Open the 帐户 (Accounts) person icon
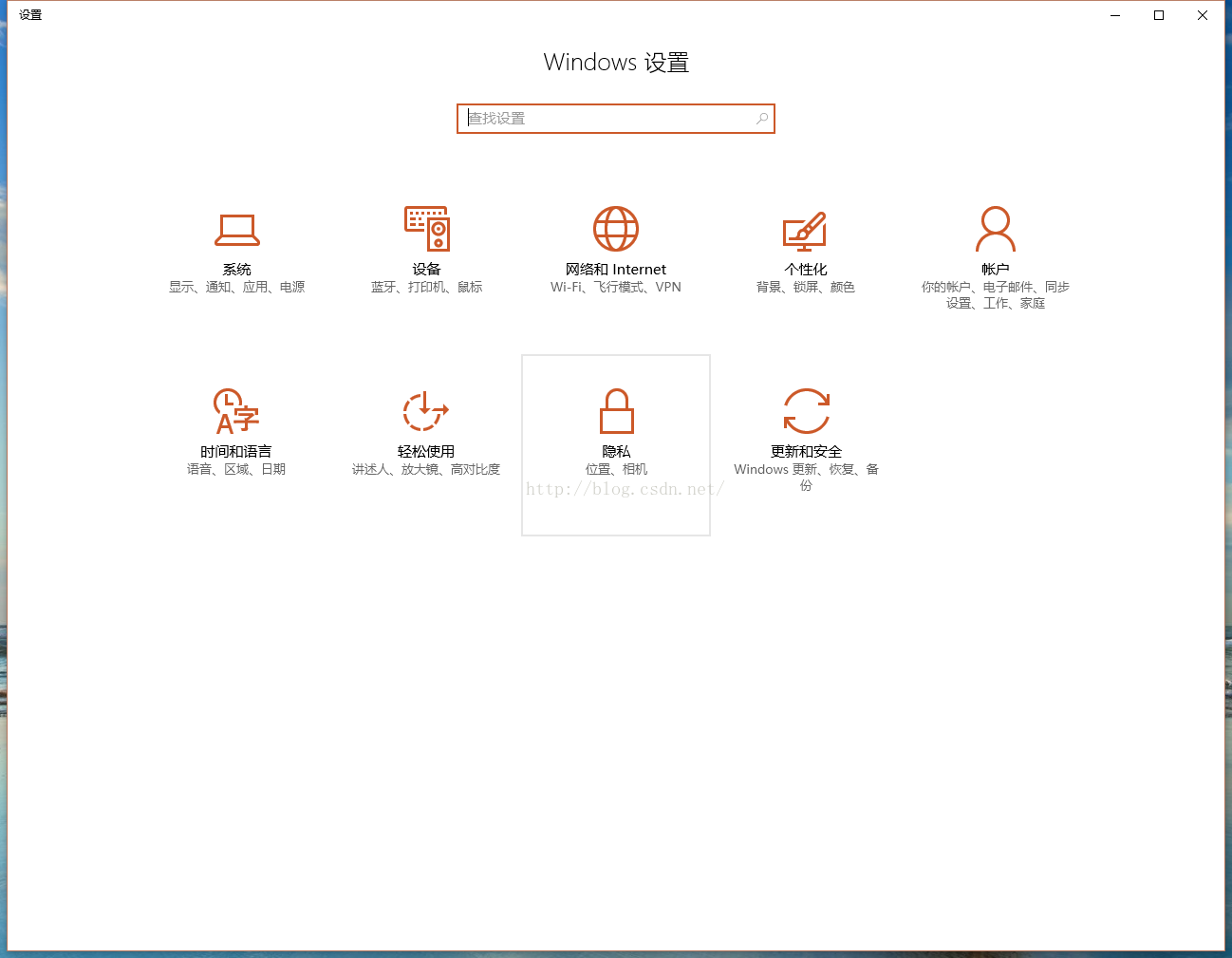1232x958 pixels. [996, 229]
